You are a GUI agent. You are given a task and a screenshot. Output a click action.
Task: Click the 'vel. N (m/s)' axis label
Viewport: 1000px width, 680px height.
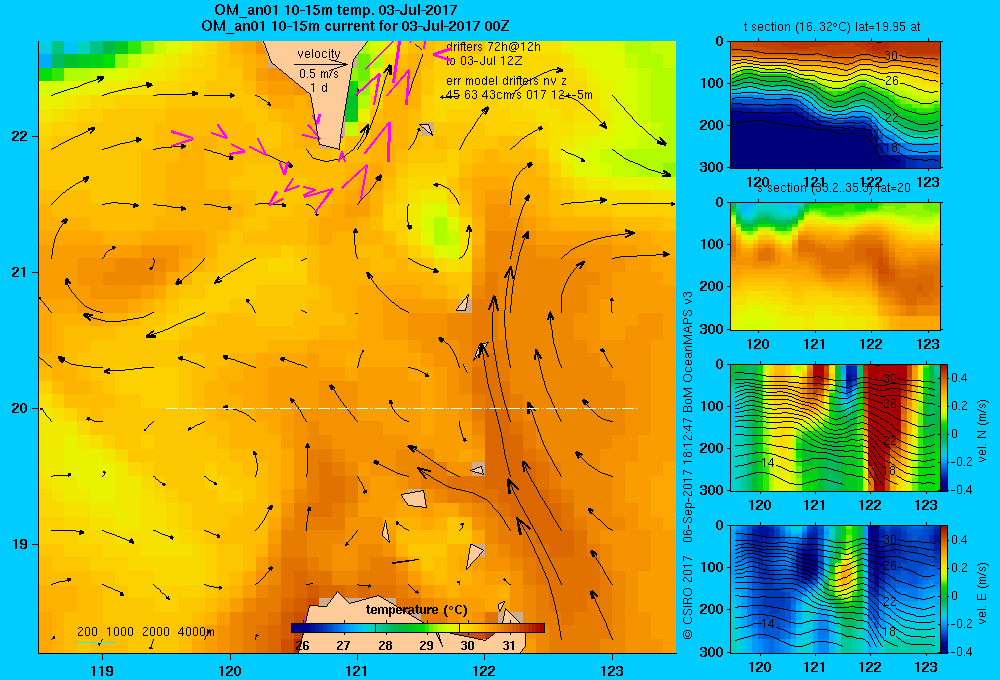[x=982, y=431]
